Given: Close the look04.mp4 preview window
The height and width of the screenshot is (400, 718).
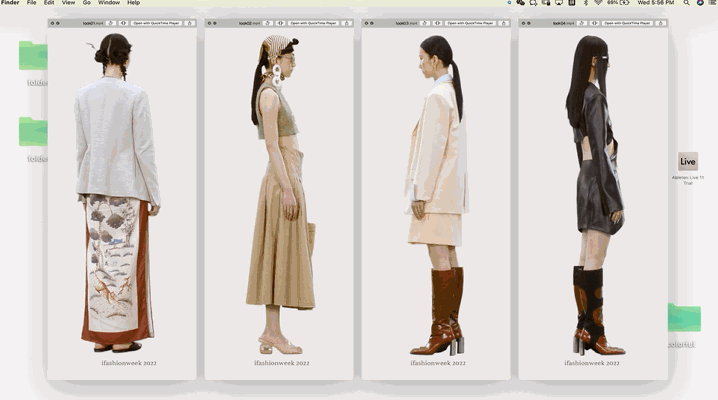Looking at the screenshot, I should click(523, 23).
